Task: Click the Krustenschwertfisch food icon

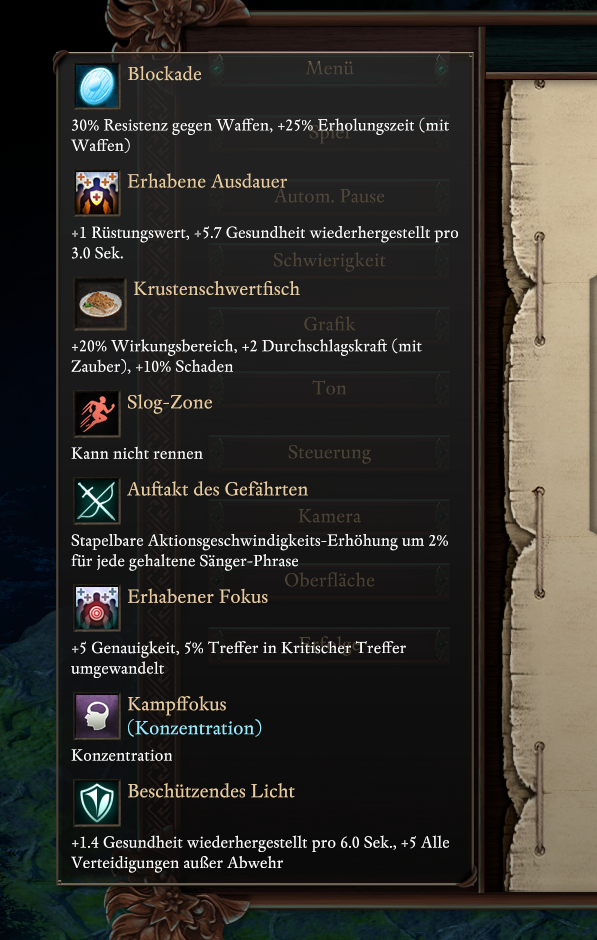Action: point(101,303)
